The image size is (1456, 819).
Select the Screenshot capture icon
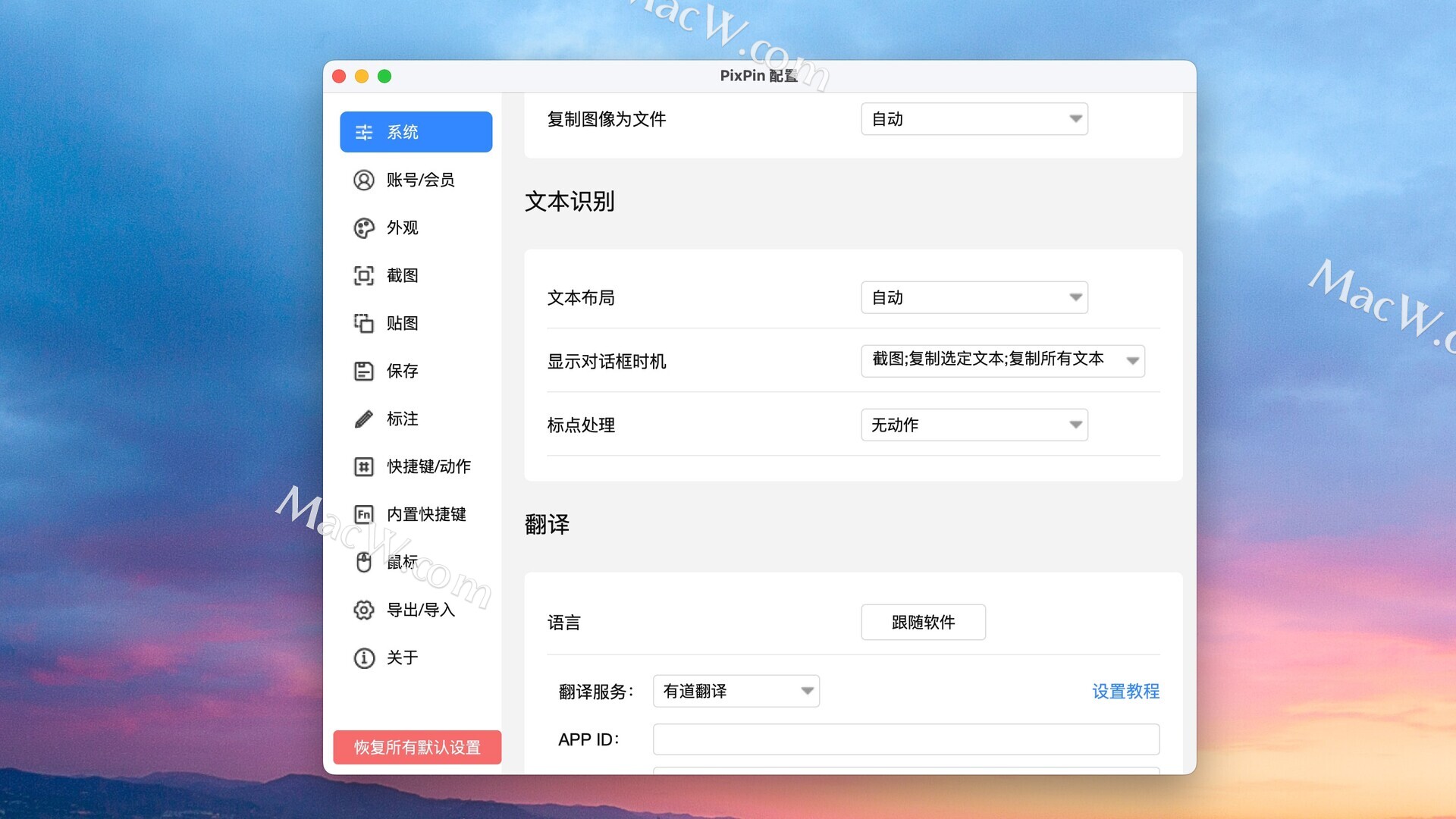[x=364, y=275]
